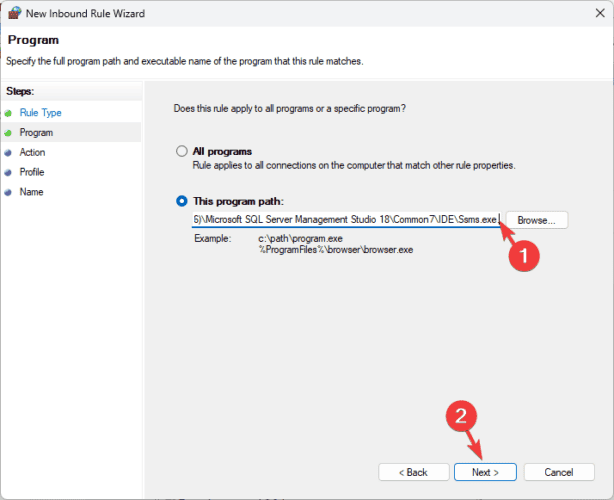Click the 'c:\path\program.exe' example text
The height and width of the screenshot is (500, 614).
300,238
